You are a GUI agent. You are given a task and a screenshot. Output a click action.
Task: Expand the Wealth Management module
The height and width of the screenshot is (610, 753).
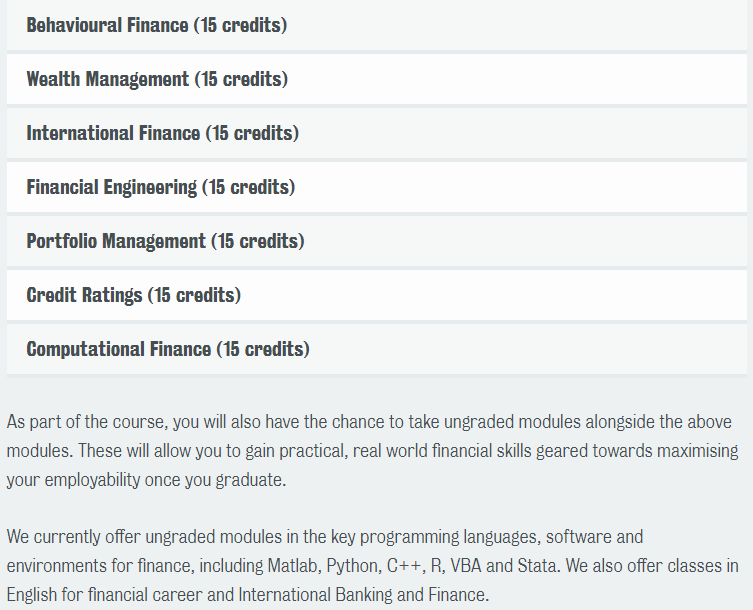pos(376,79)
